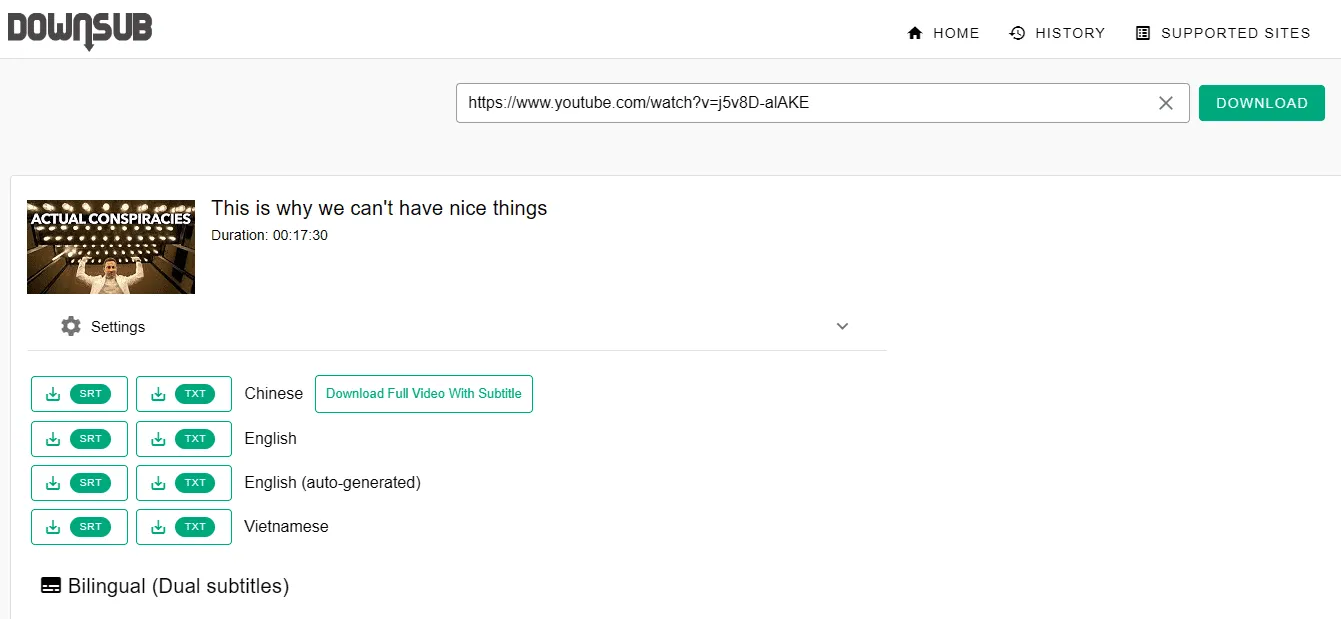The height and width of the screenshot is (619, 1341).
Task: Click the clock icon next to History
Action: tap(1018, 33)
